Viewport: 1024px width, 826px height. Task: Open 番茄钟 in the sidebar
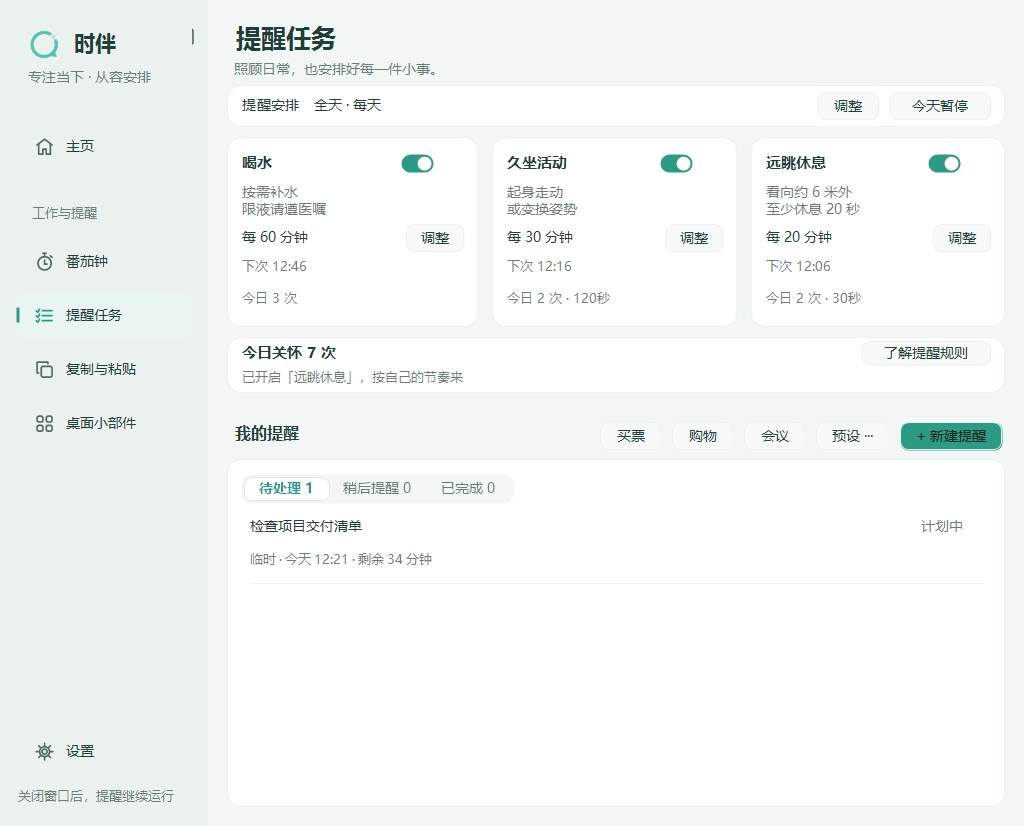[104, 262]
